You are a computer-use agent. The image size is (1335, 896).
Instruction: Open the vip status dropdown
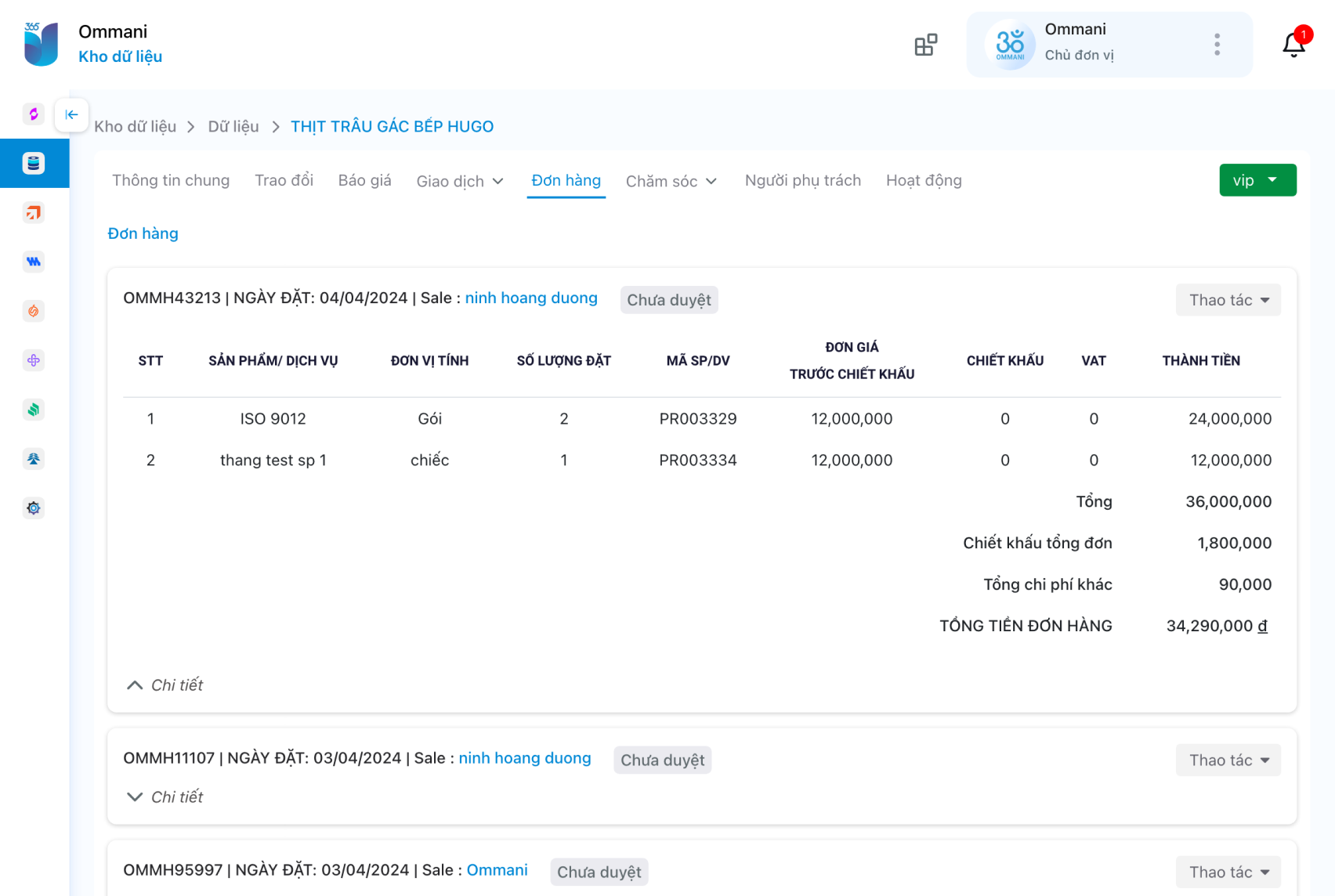click(1257, 180)
